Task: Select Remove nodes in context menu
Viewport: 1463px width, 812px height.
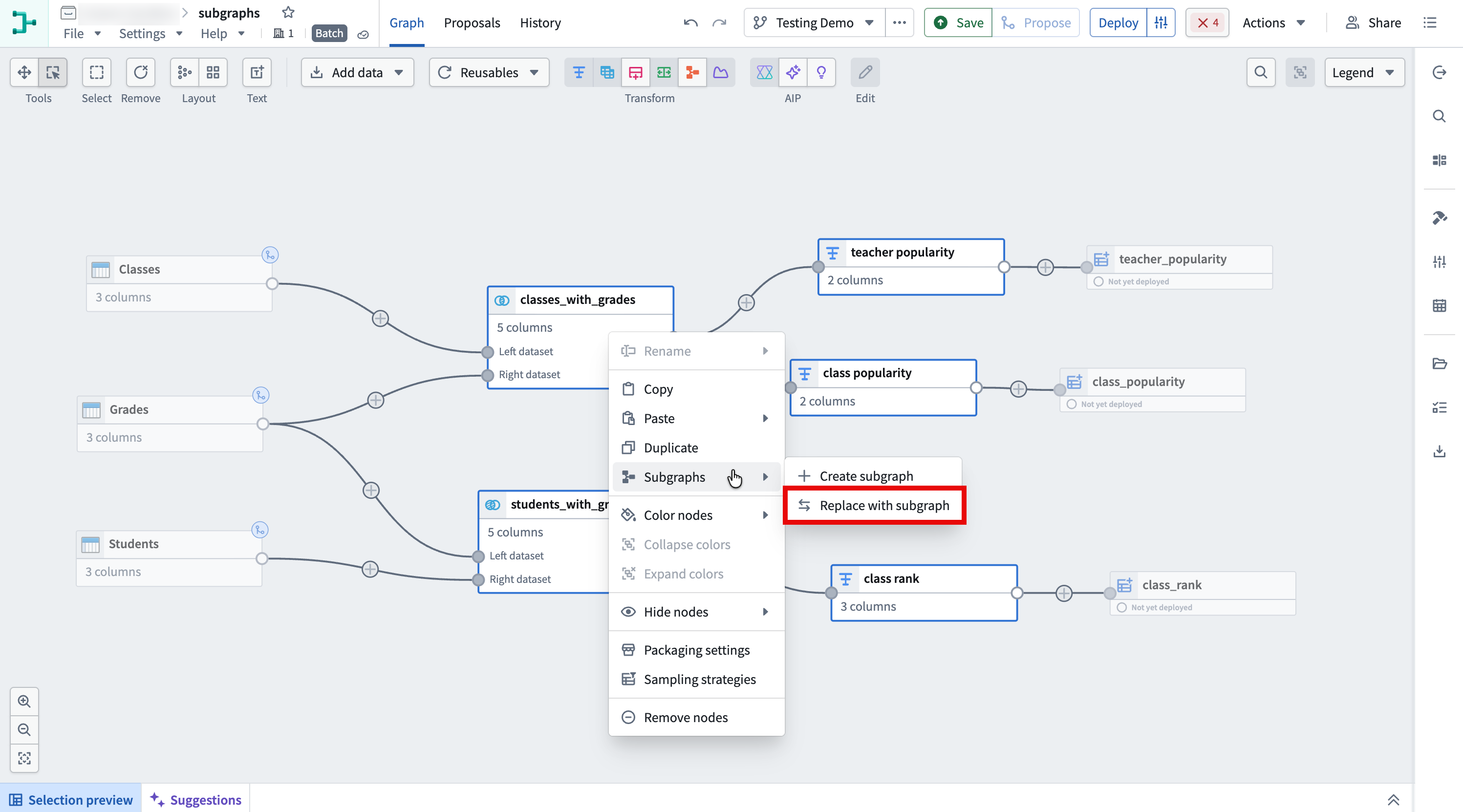Action: pos(696,717)
